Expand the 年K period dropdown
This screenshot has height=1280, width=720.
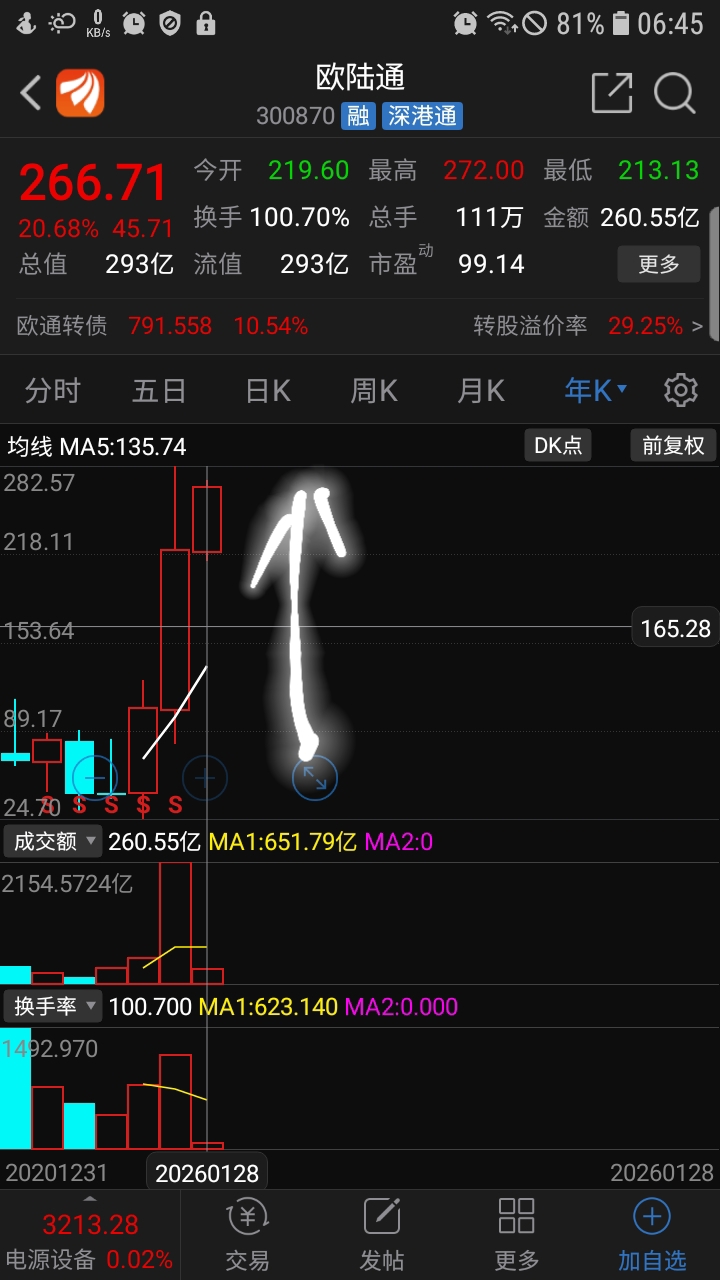click(x=595, y=390)
